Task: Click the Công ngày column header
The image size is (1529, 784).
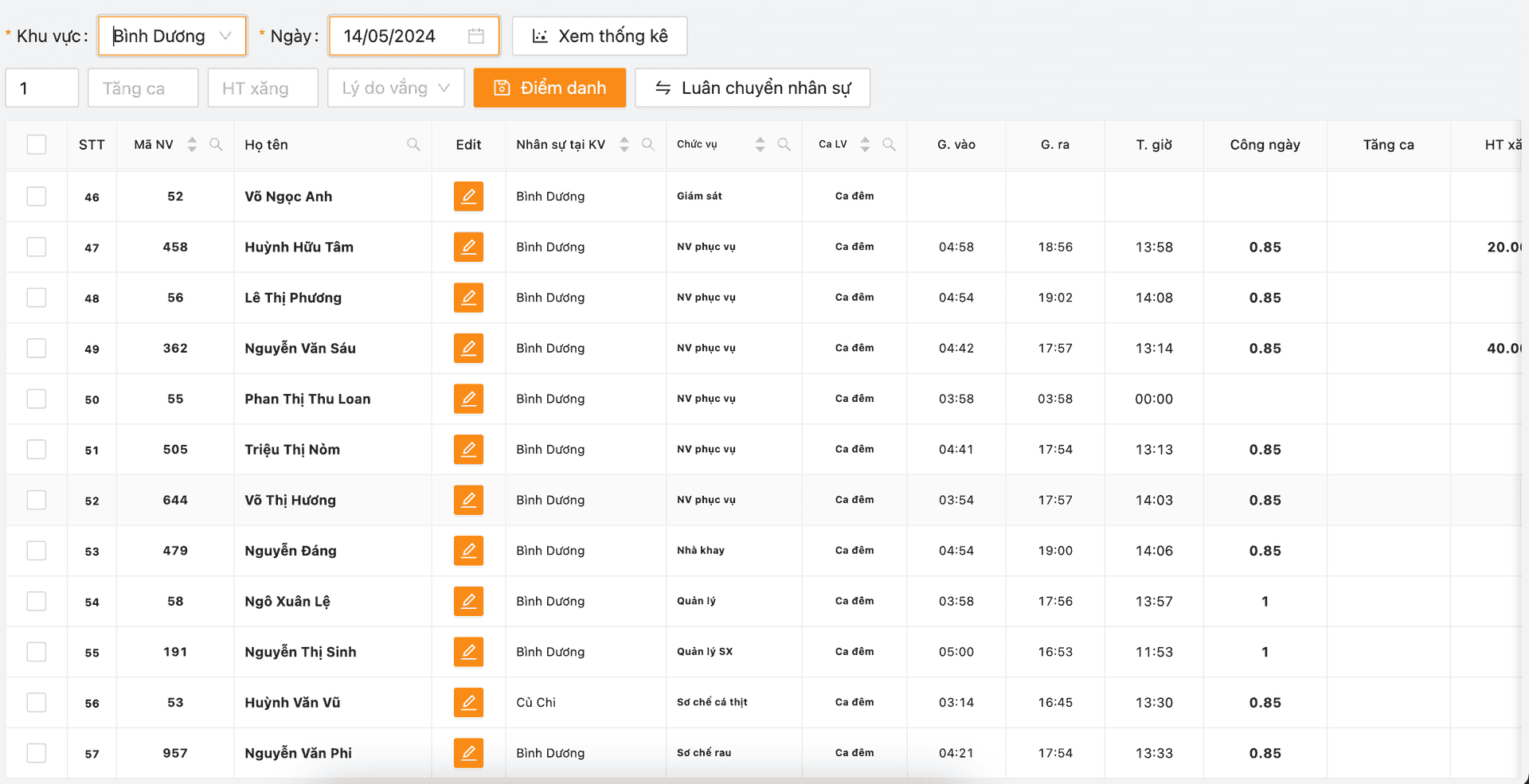Action: pos(1265,144)
